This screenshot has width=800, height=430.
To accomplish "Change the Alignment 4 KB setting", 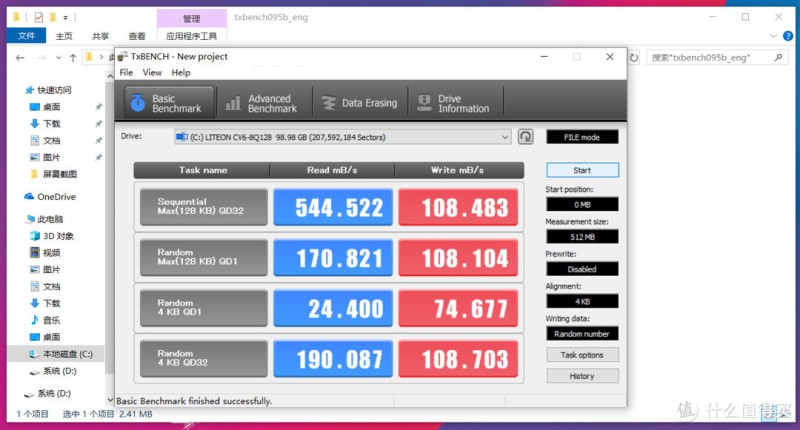I will [x=582, y=301].
